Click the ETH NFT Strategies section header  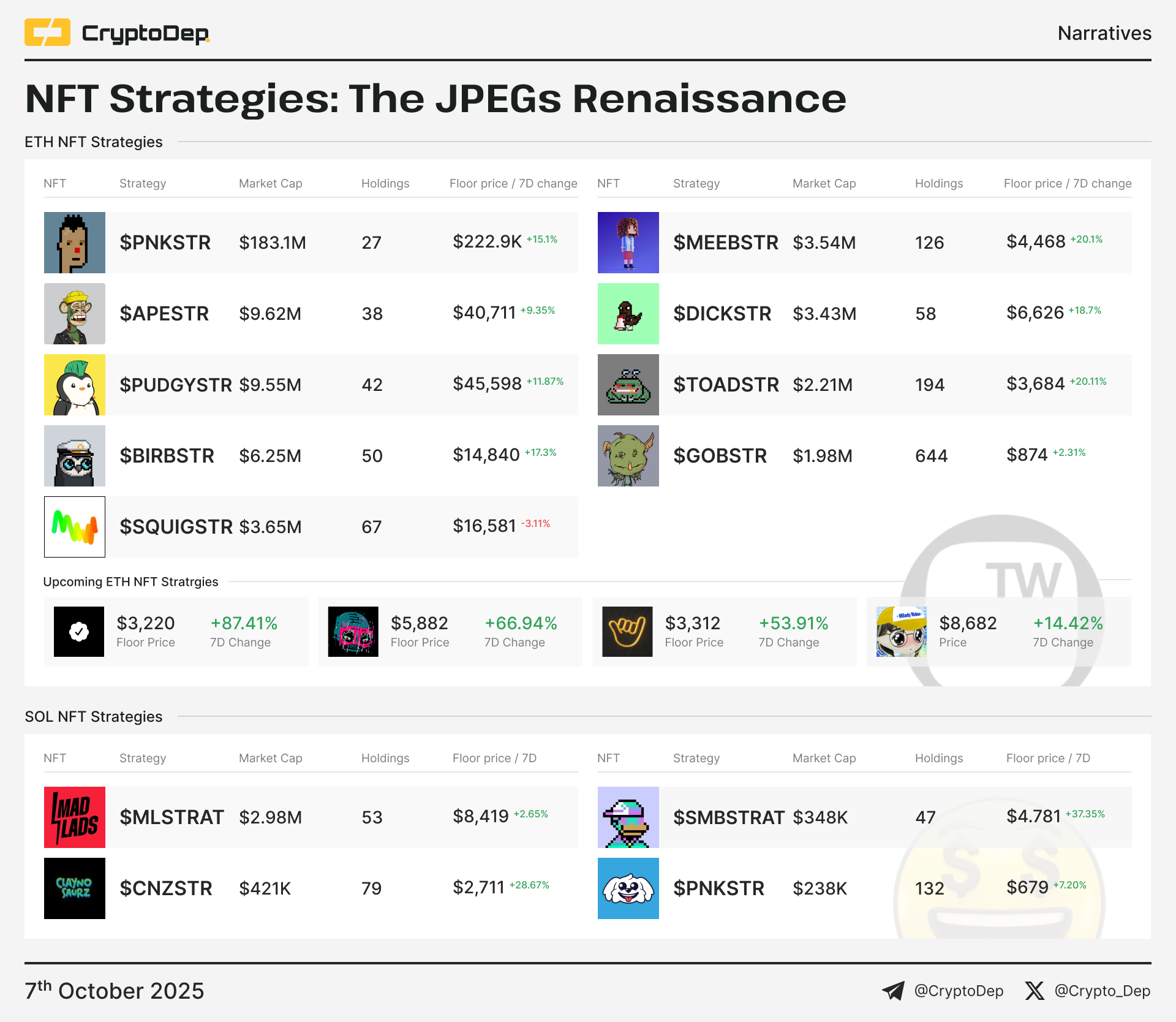[94, 142]
